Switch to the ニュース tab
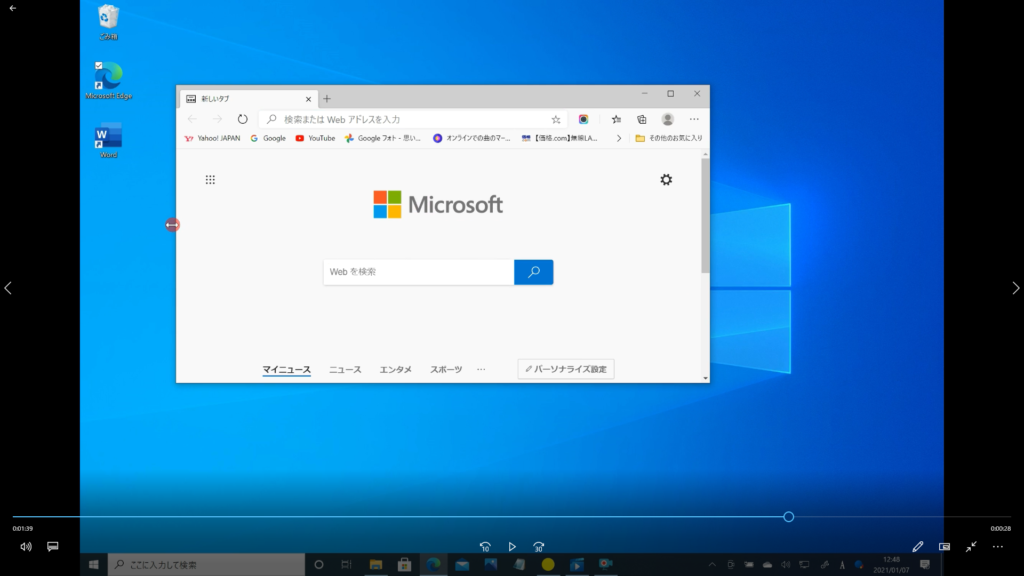The height and width of the screenshot is (576, 1024). (x=345, y=370)
